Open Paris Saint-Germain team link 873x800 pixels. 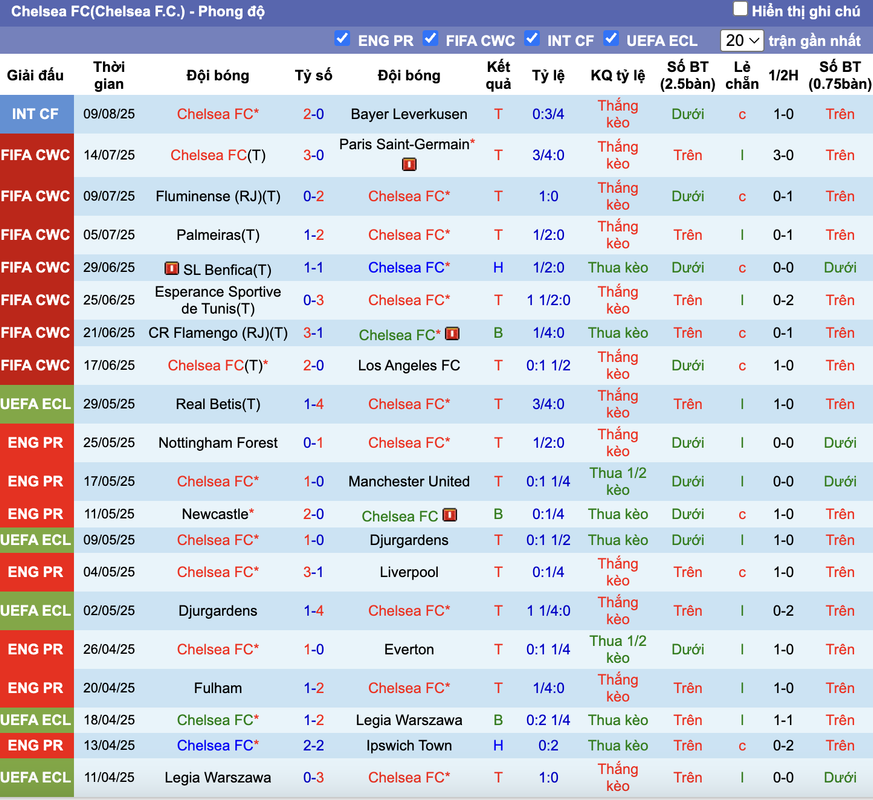click(404, 144)
